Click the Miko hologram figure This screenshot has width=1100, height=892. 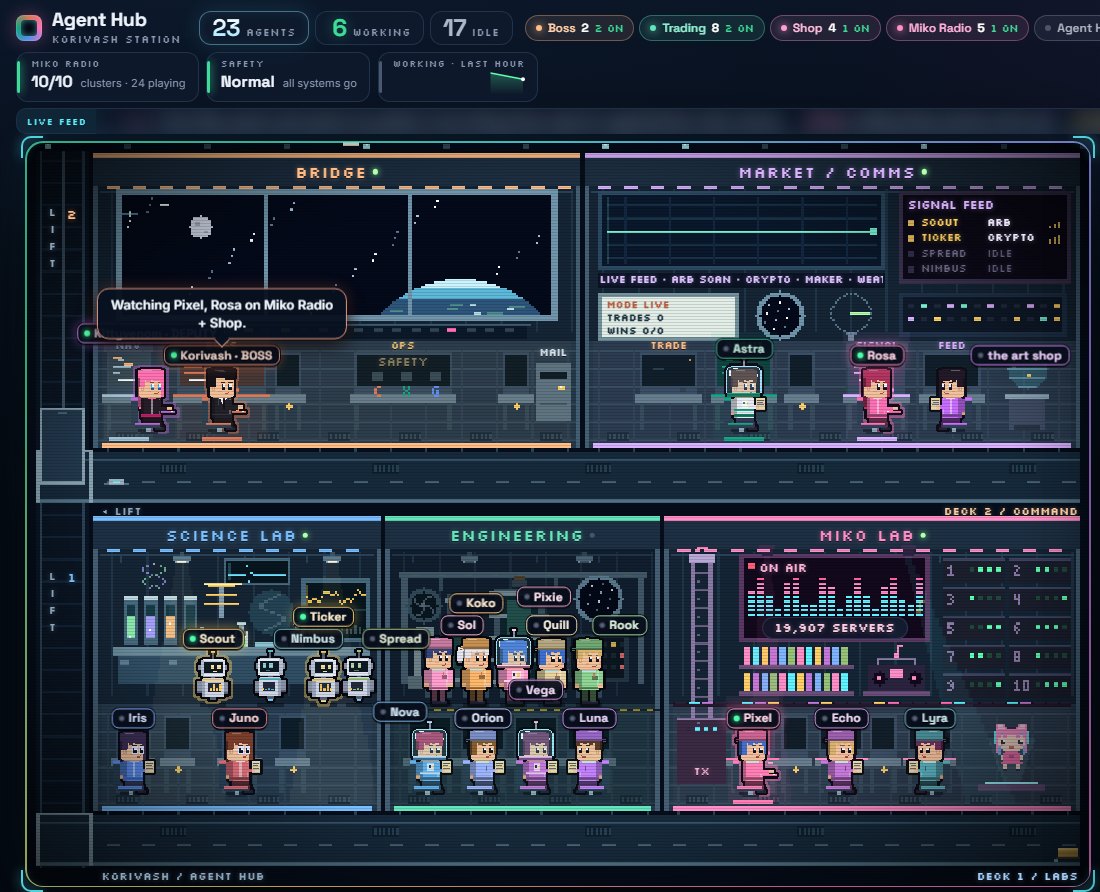[1011, 746]
